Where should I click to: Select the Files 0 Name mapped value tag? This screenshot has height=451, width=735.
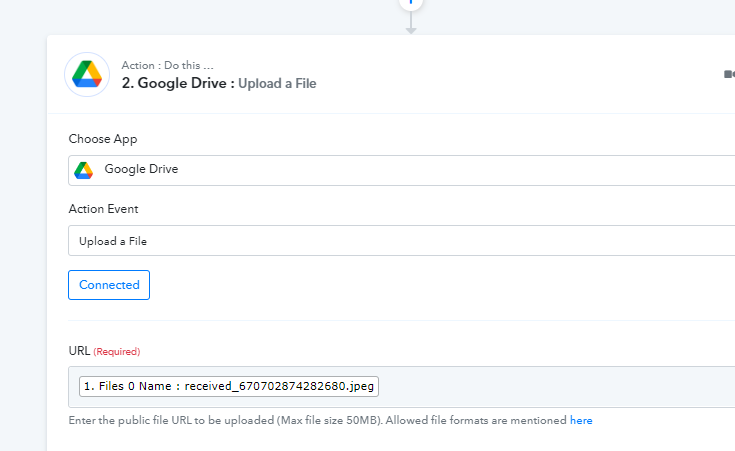tap(229, 386)
